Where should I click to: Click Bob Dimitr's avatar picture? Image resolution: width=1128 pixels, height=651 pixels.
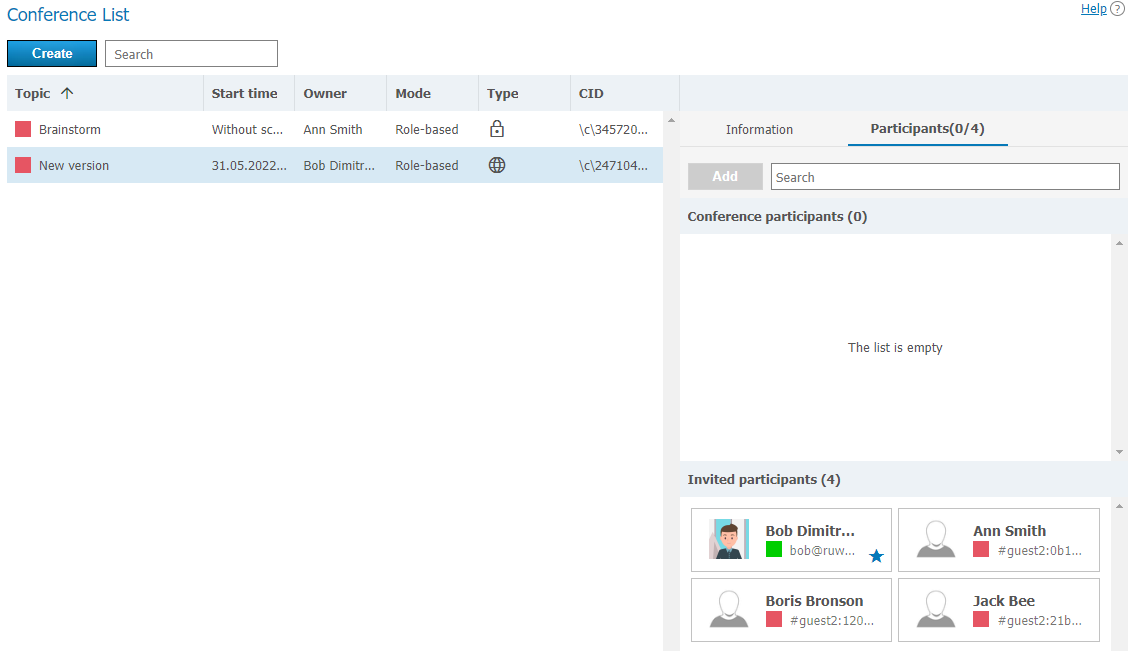click(729, 539)
